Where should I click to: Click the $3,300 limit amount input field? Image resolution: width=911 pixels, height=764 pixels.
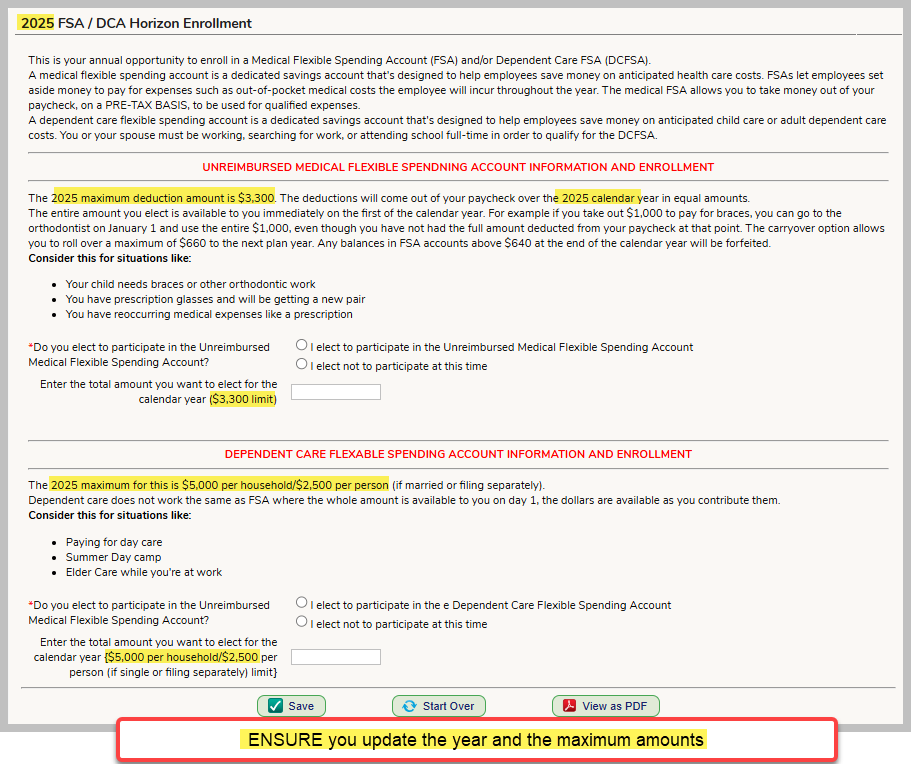pos(336,392)
